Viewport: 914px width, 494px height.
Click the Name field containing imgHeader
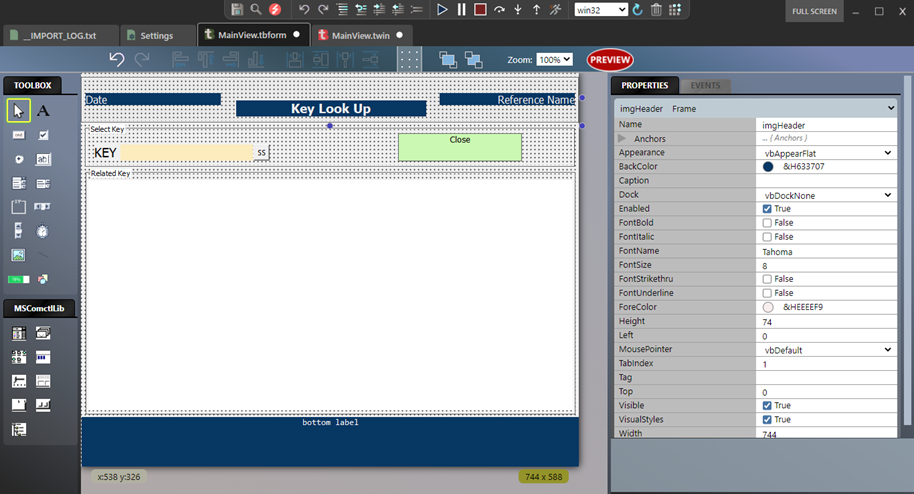(827, 125)
